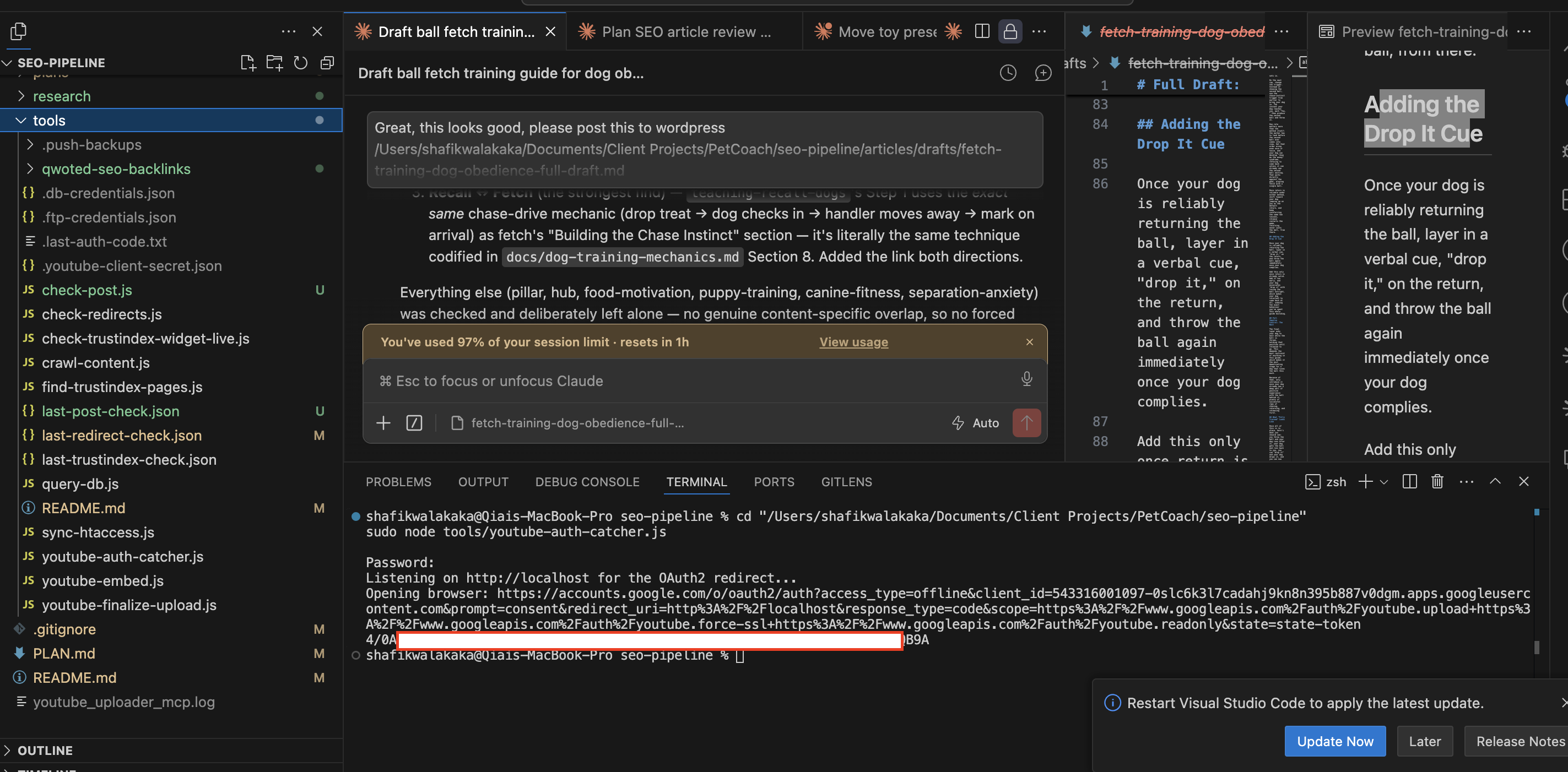Select the zsh terminal label
This screenshot has width=1568, height=772.
click(x=1326, y=481)
